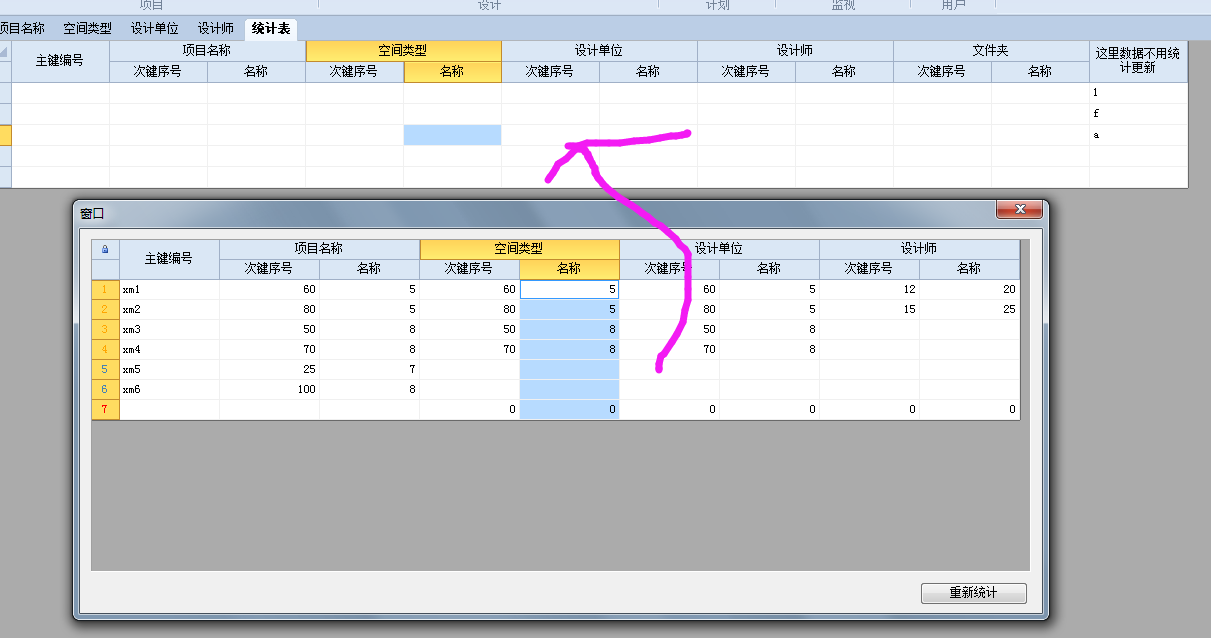Switch to the 项目名称 tab

[22, 29]
